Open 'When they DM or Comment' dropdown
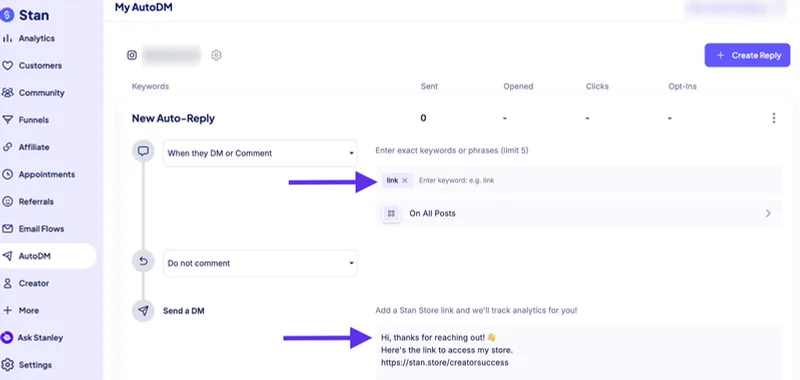 (x=260, y=153)
